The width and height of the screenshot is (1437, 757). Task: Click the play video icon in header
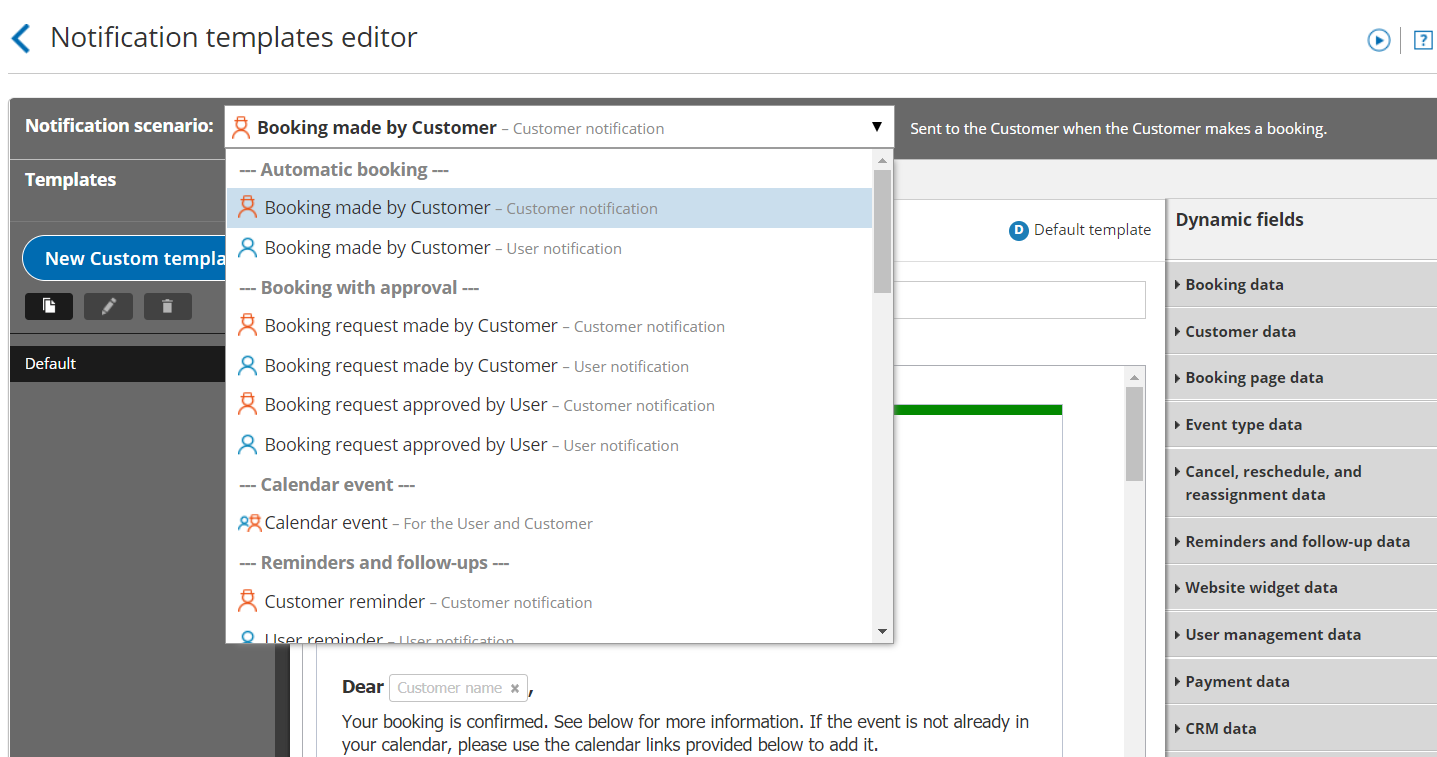[1379, 40]
